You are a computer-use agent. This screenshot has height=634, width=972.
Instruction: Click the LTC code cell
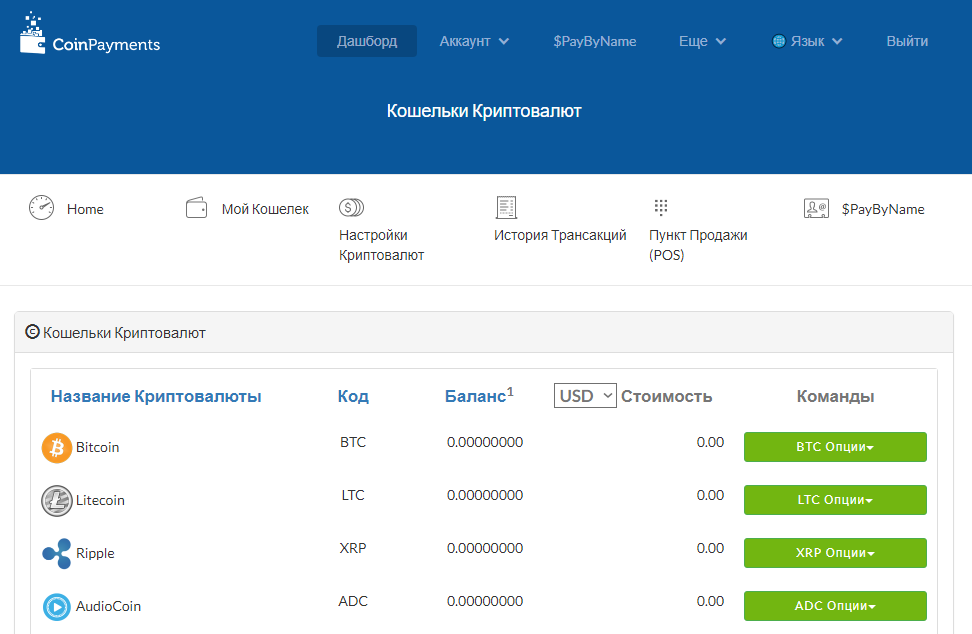[x=353, y=495]
